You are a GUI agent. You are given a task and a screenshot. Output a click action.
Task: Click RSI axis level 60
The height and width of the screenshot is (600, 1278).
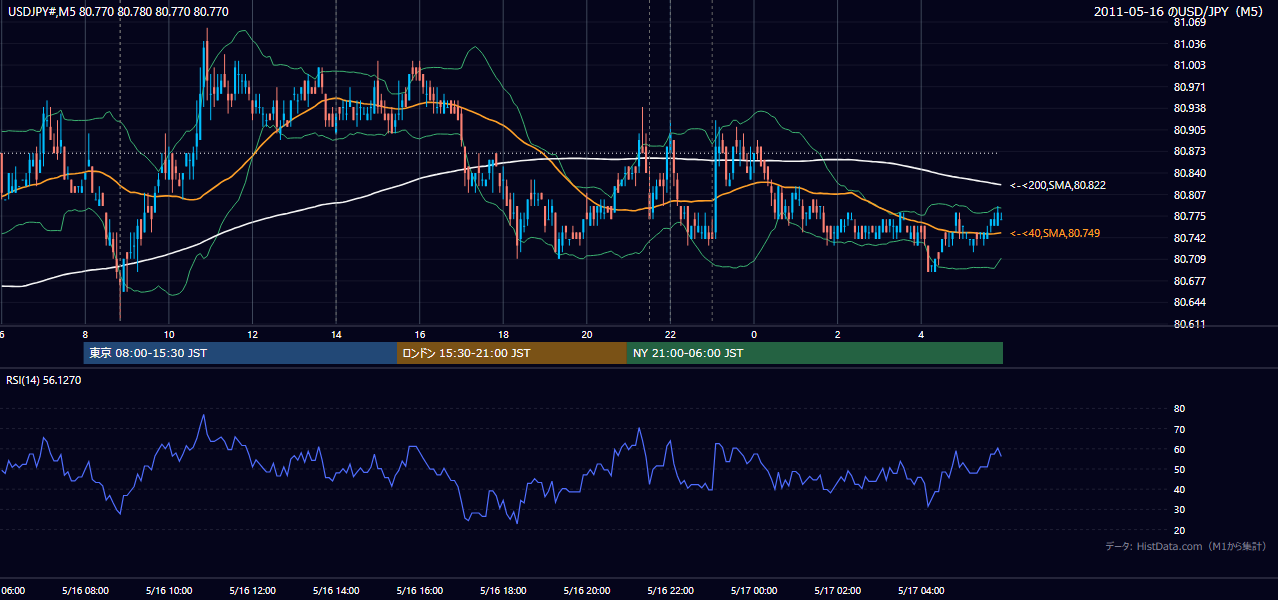tap(1180, 449)
